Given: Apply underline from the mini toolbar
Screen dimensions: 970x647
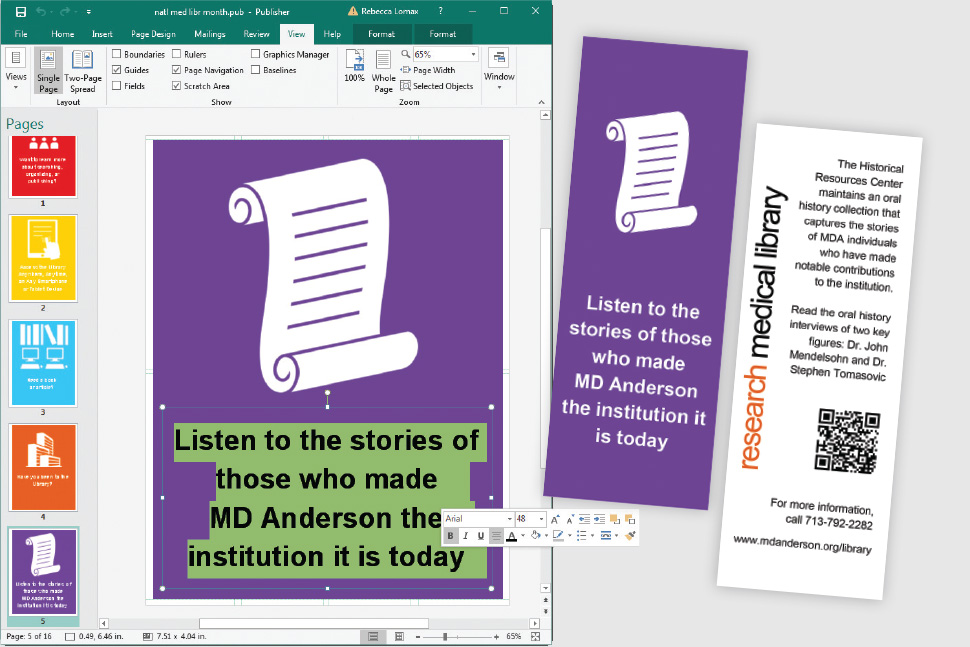Looking at the screenshot, I should [x=480, y=535].
